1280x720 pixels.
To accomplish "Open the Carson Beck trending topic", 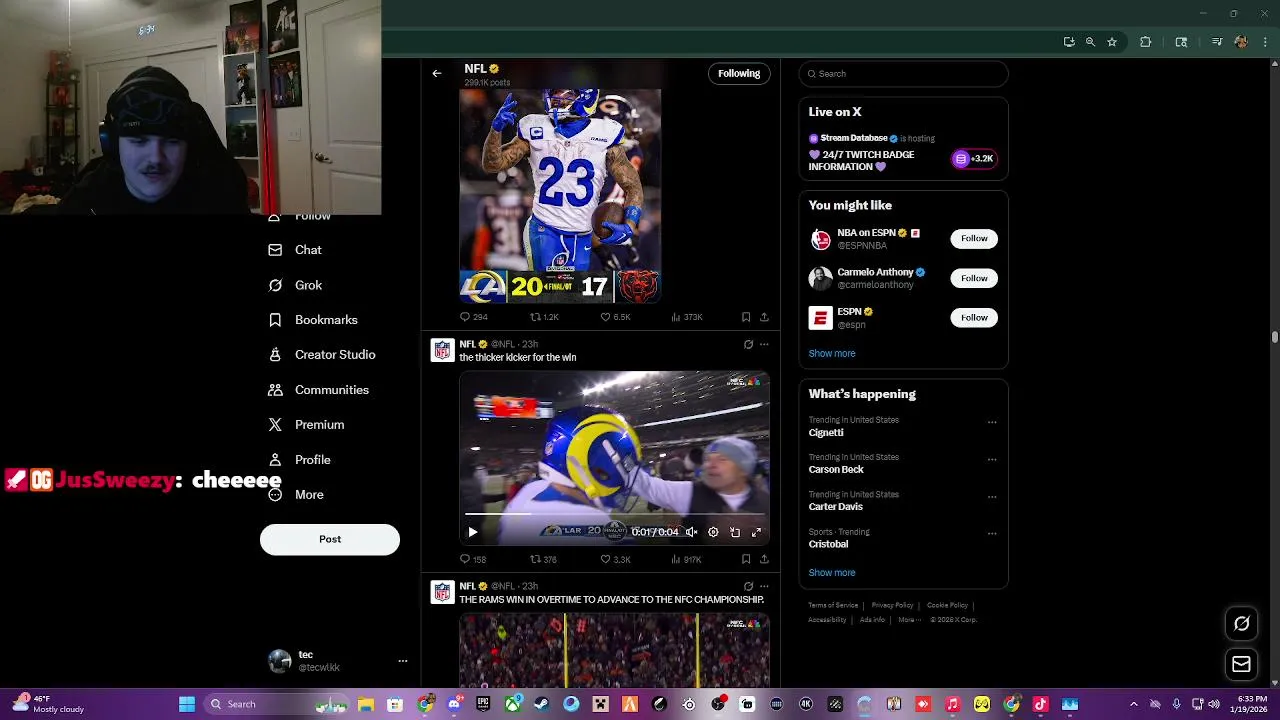I will click(x=836, y=469).
